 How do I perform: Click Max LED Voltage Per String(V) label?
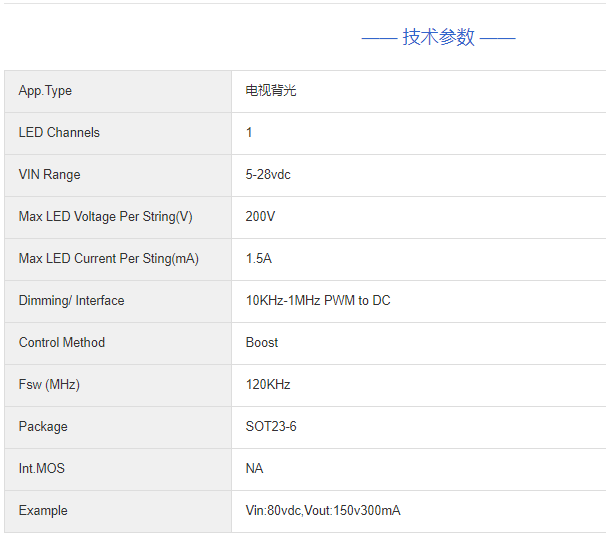105,217
